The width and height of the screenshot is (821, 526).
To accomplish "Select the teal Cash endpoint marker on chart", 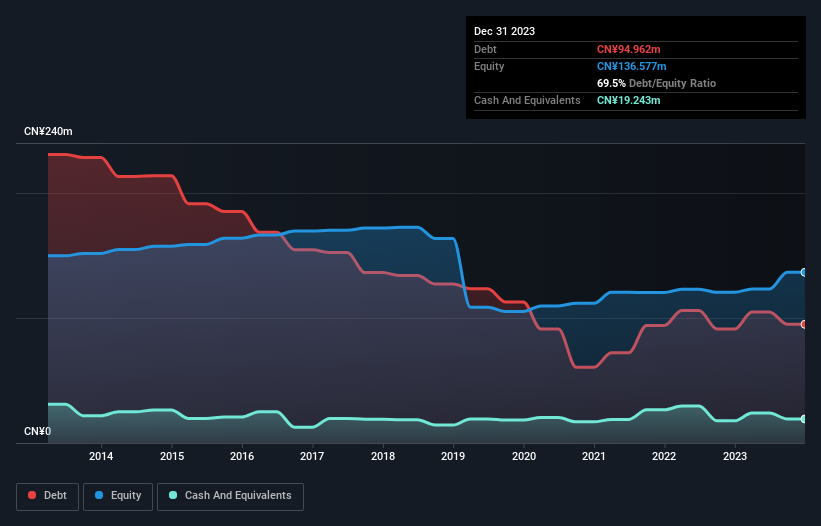I will coord(804,419).
